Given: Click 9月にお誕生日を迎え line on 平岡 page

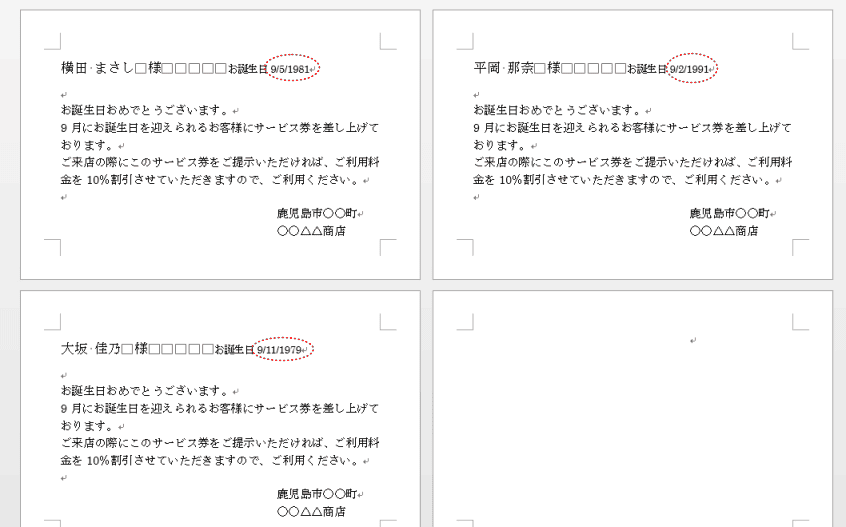Looking at the screenshot, I should pyautogui.click(x=633, y=128).
